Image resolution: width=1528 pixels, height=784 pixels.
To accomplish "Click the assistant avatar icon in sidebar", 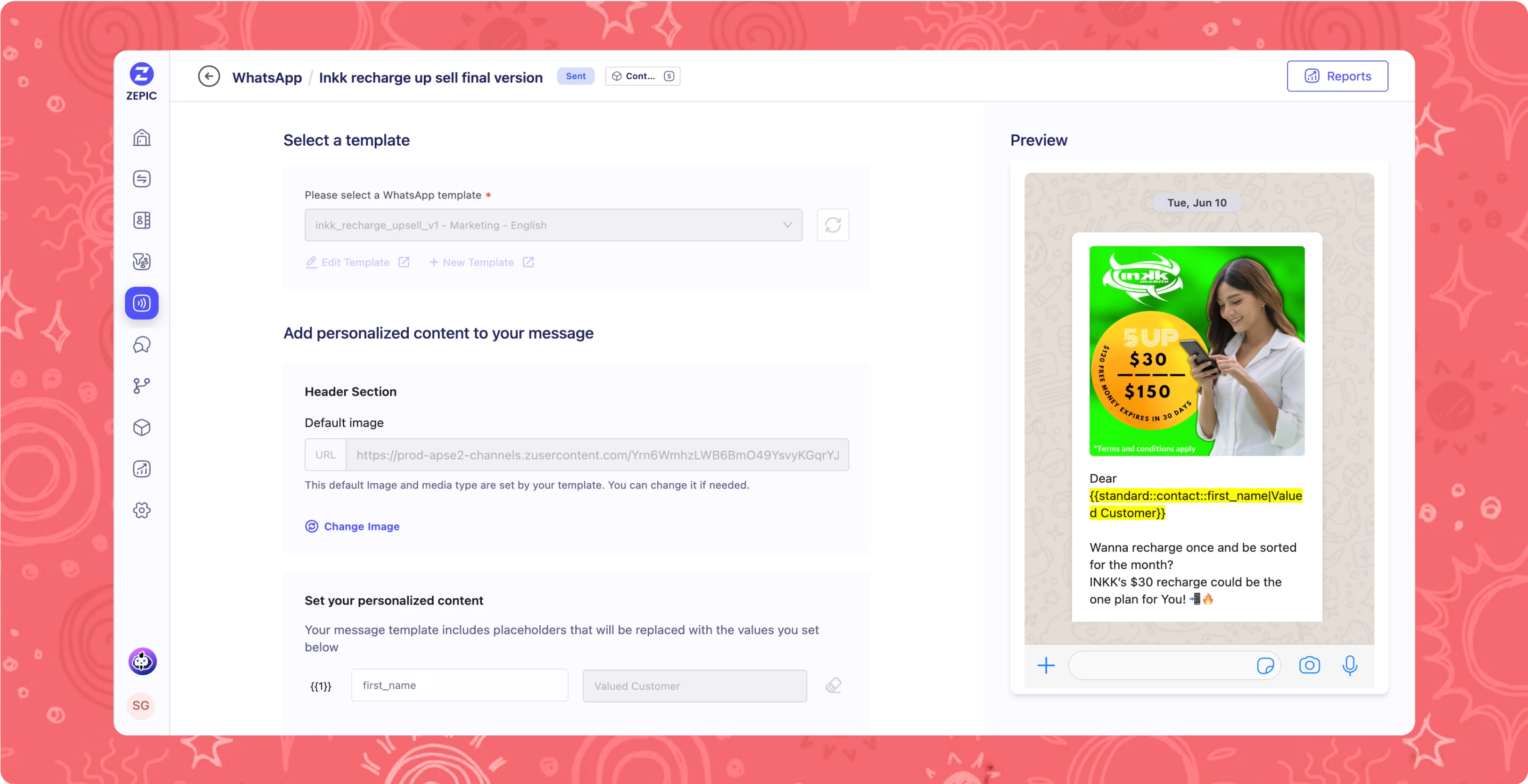I will click(142, 661).
